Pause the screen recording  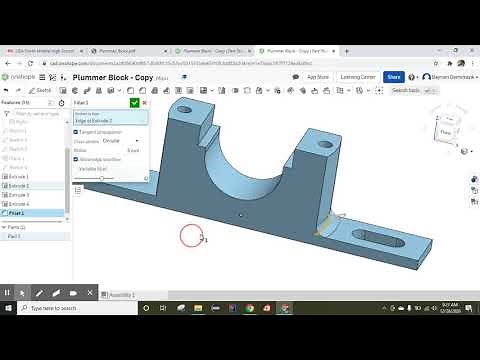click(x=7, y=293)
